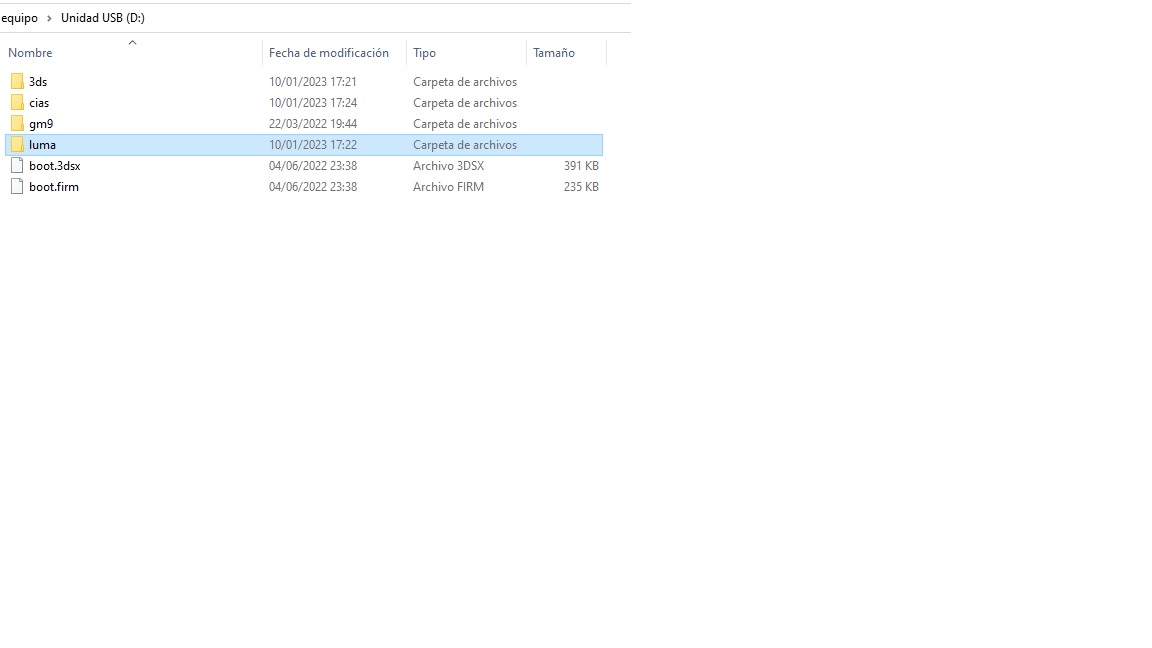
Task: Click 'Carpeta de archivos' in the 3ds row
Action: coord(465,82)
